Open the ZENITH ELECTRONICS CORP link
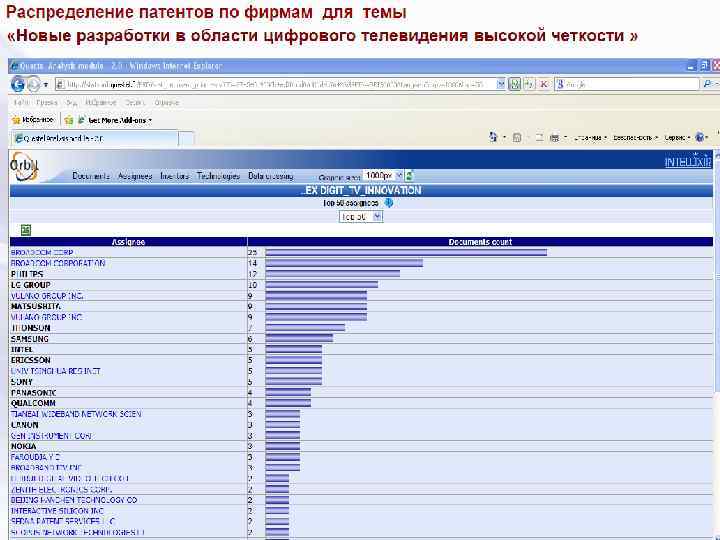Viewport: 720px width, 540px height. pos(61,489)
